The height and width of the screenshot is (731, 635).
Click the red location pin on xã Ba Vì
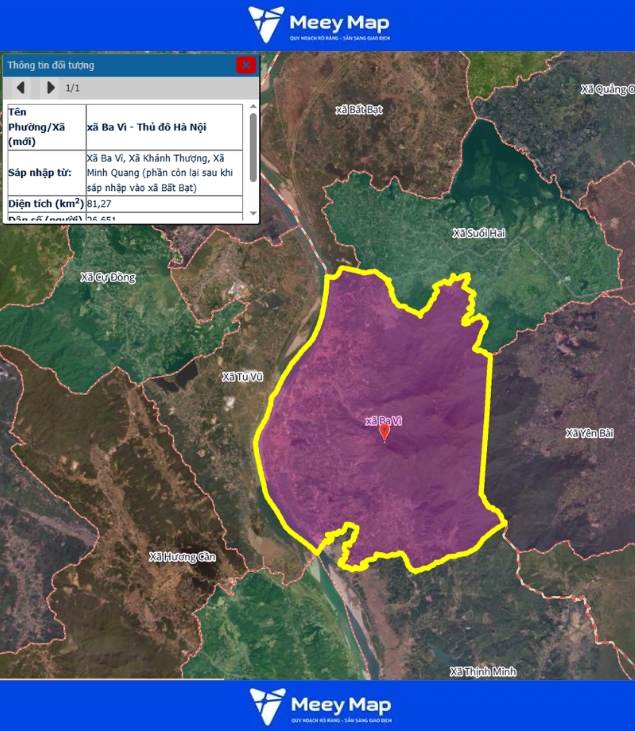pos(385,433)
